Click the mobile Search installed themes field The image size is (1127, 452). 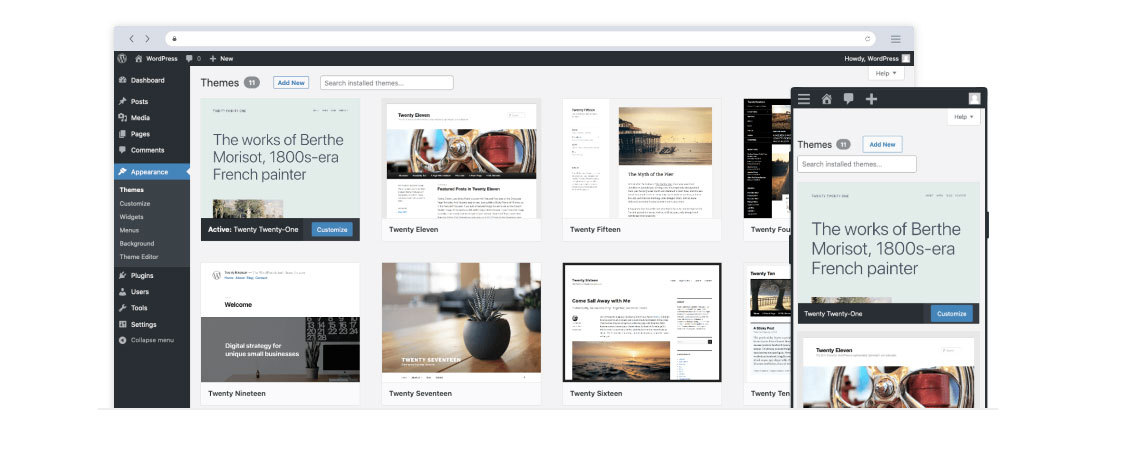[x=857, y=164]
